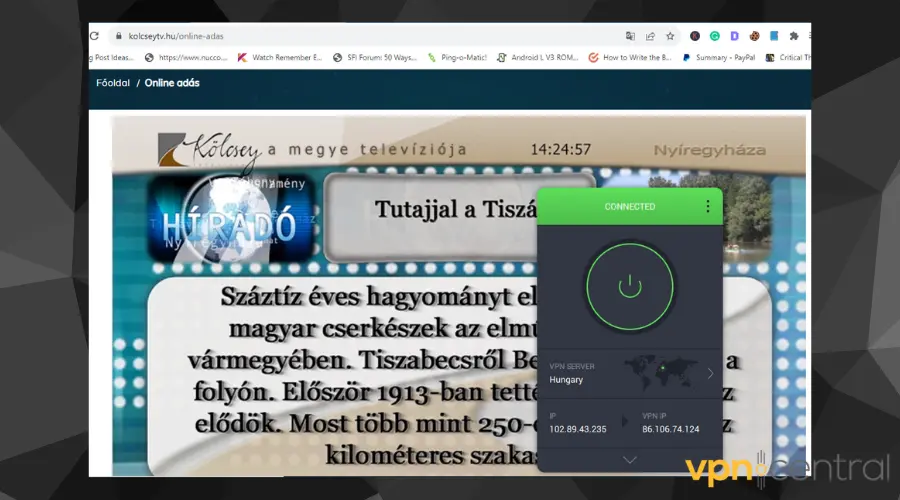Open the 'Post Ideas...' bookmark

tap(112, 57)
